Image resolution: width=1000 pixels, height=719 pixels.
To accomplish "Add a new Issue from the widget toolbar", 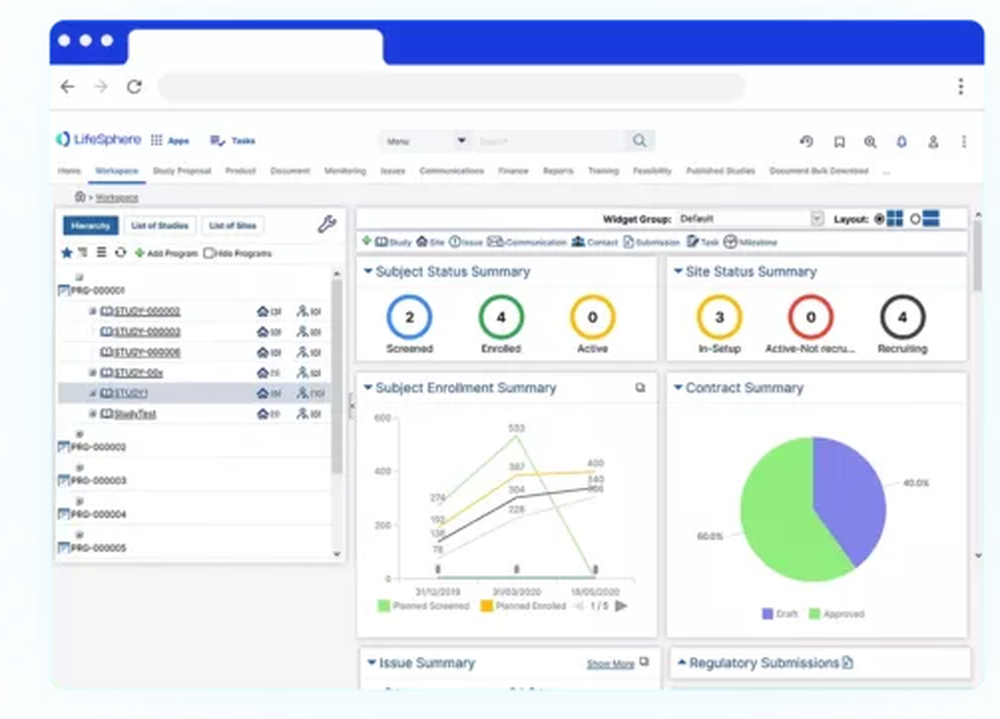I will tap(466, 242).
